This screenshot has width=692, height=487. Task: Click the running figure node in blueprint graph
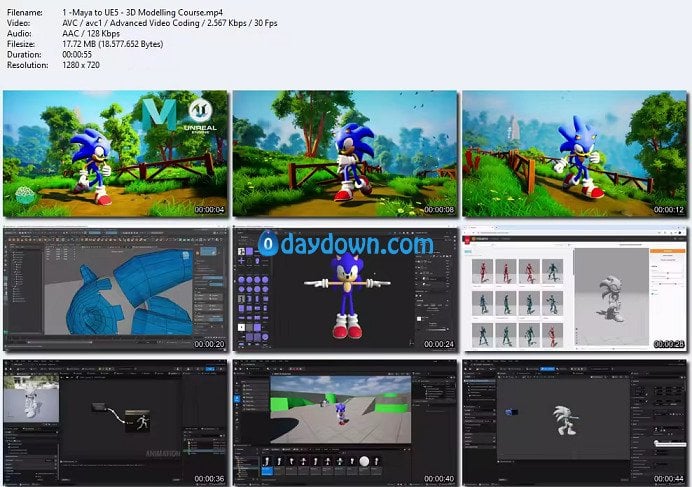(138, 422)
